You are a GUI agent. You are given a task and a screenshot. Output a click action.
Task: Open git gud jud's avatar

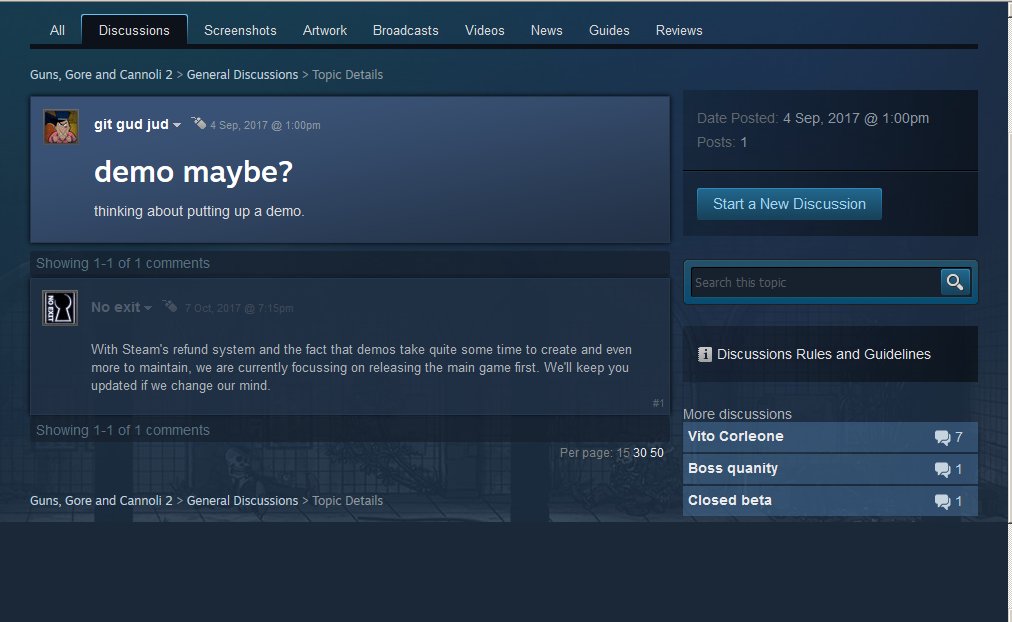(61, 126)
